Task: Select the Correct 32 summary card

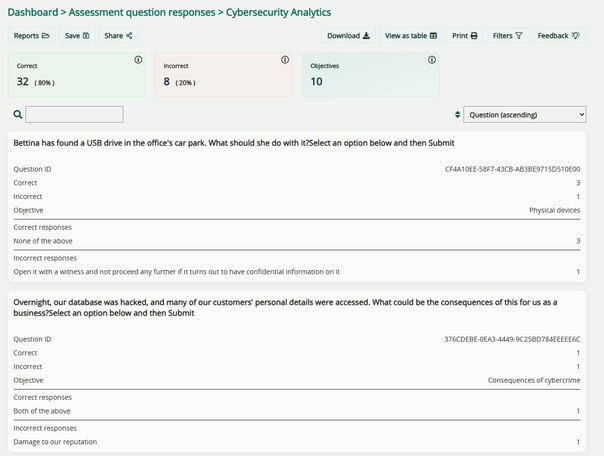Action: [x=77, y=75]
